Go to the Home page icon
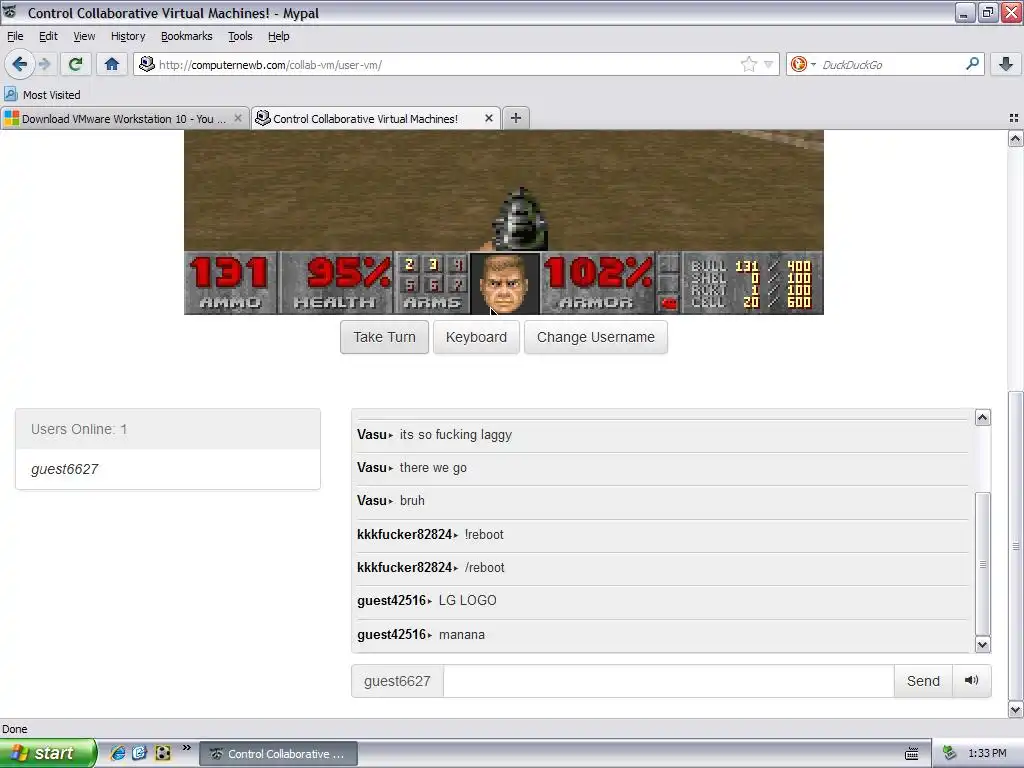1024x768 pixels. coord(112,64)
